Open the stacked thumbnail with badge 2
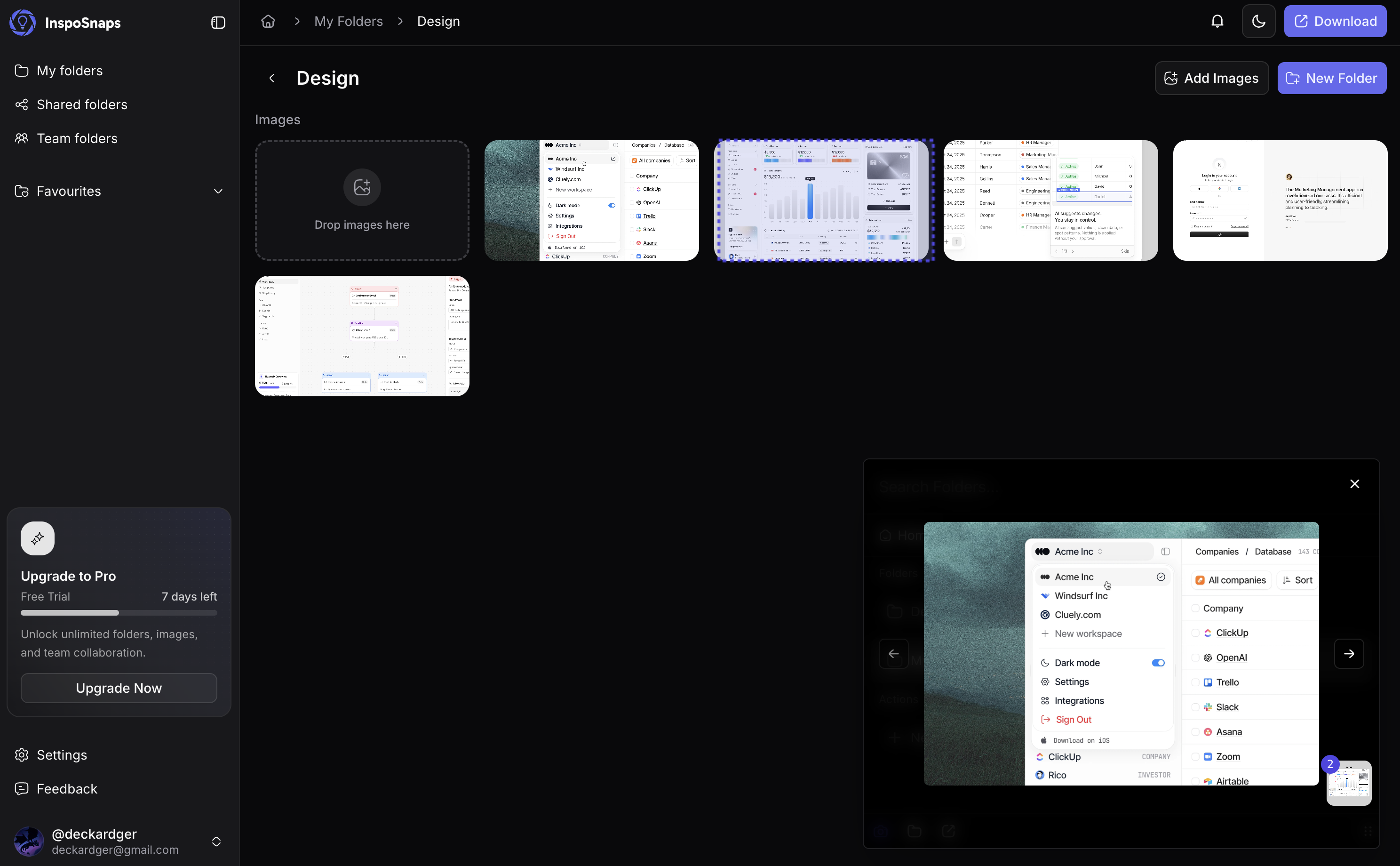The width and height of the screenshot is (1400, 866). click(x=1349, y=783)
